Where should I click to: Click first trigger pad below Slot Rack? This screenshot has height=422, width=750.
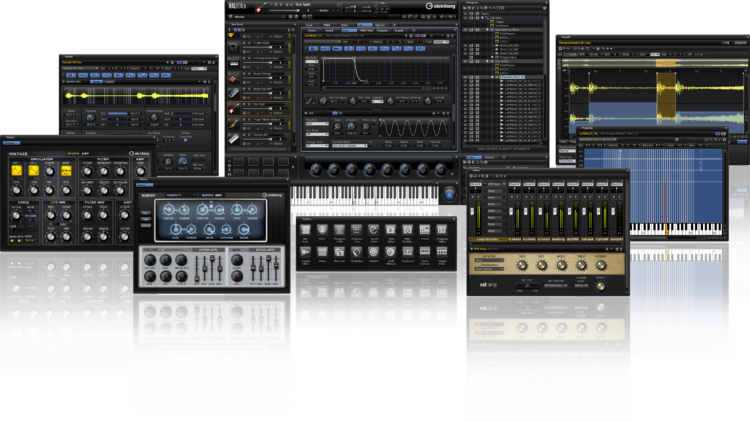239,161
